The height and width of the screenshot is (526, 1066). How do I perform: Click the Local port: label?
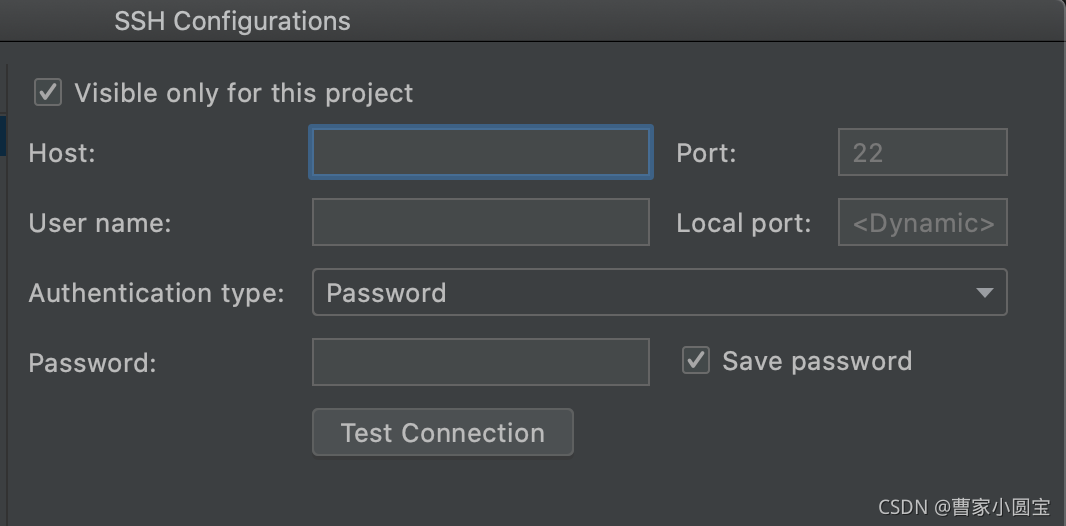coord(743,223)
